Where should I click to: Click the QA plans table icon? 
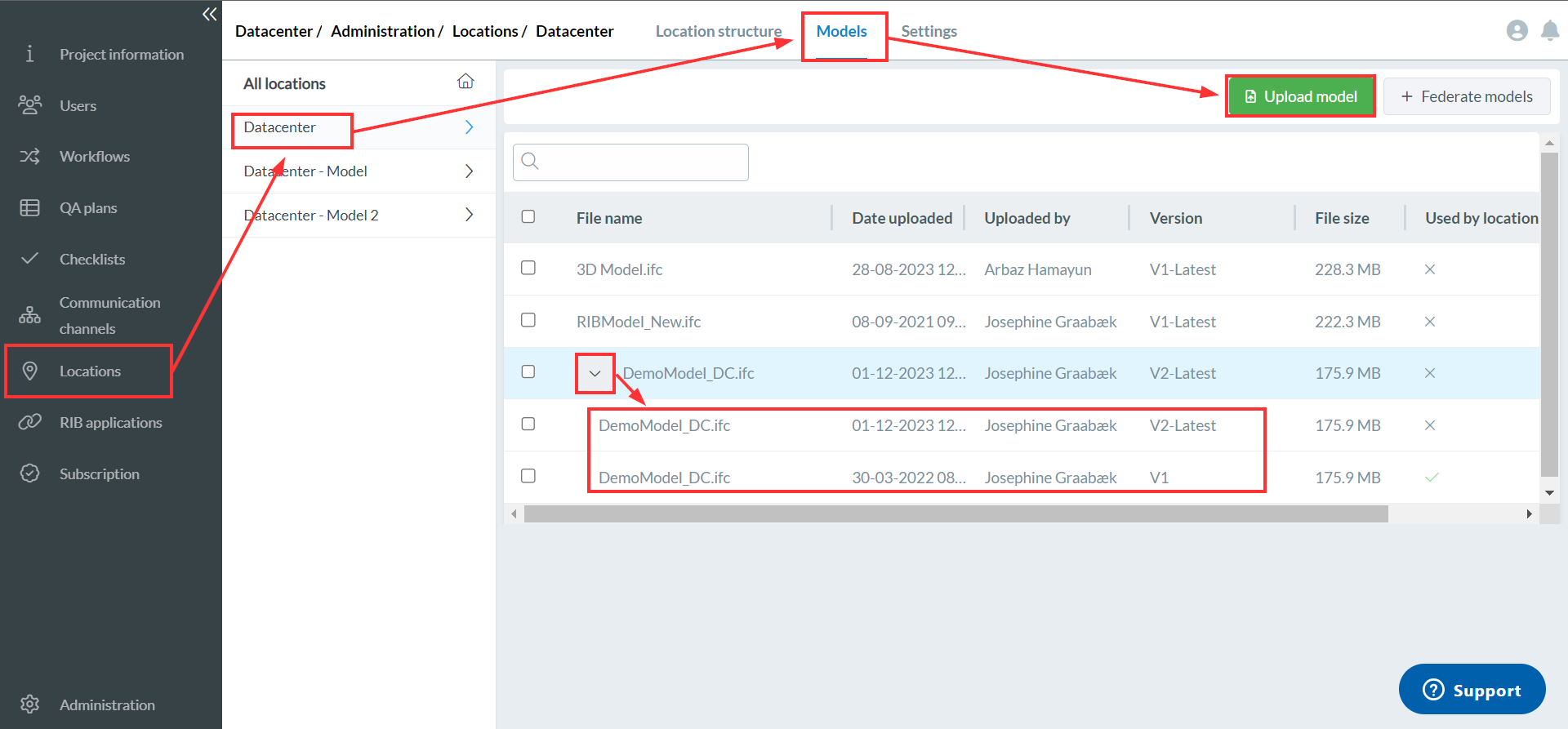click(30, 207)
